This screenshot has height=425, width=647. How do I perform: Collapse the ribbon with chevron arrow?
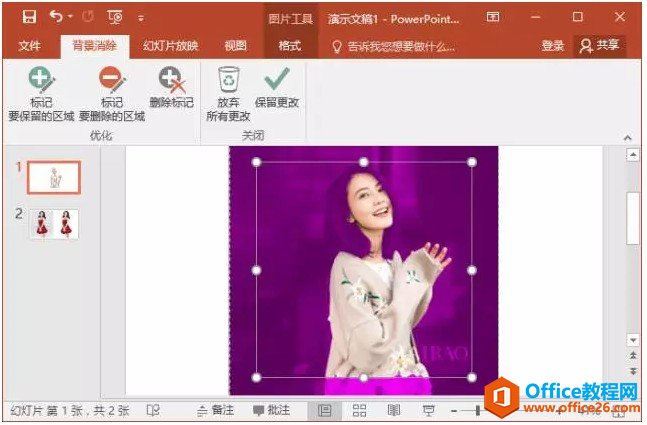[x=628, y=137]
